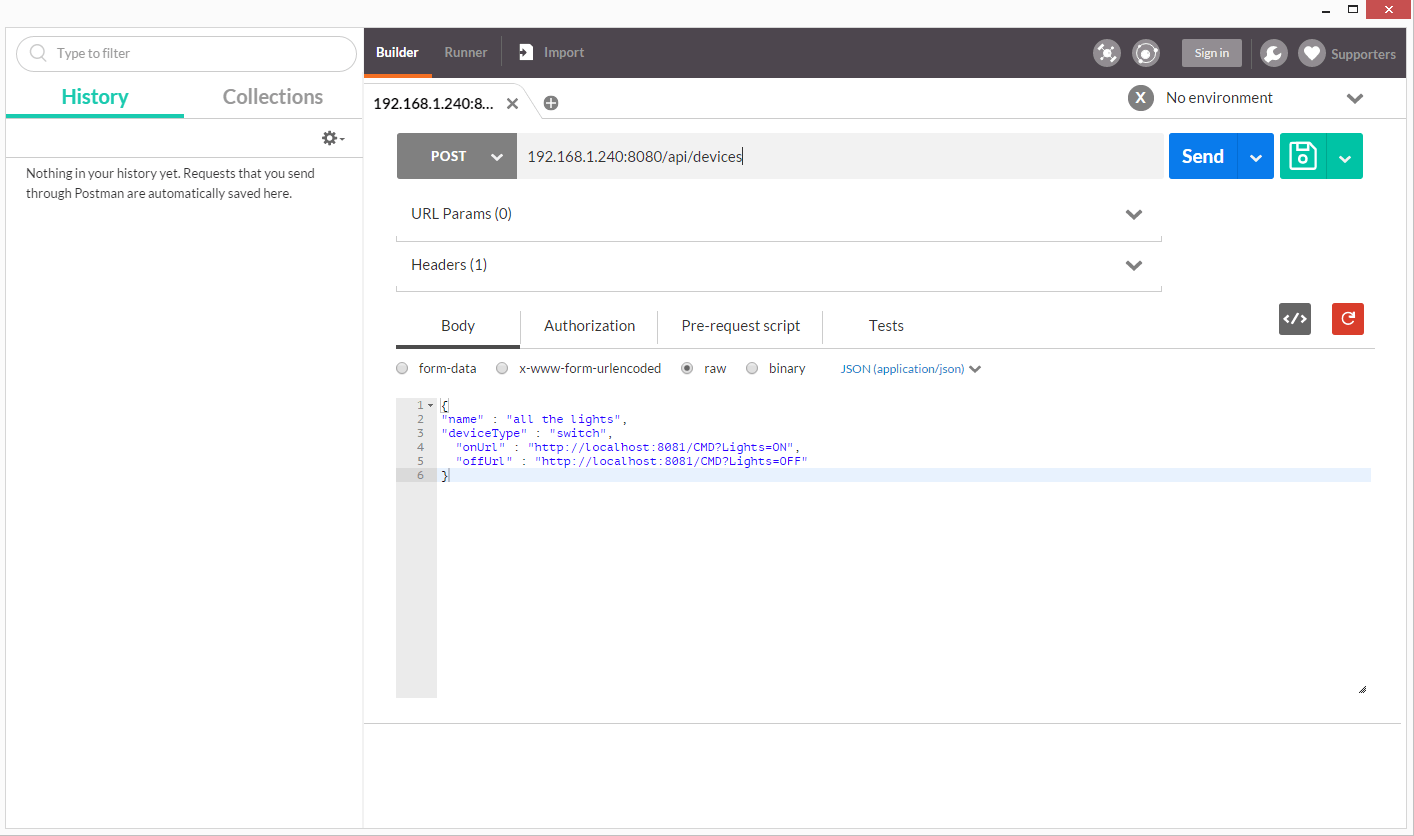The image size is (1414, 836).
Task: Open the history gear settings icon
Action: point(333,138)
